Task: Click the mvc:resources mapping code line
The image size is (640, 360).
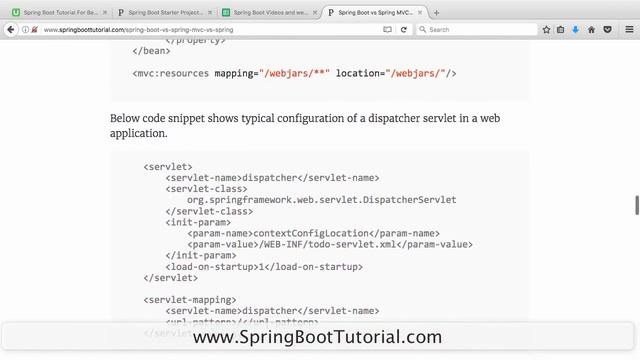Action: [294, 73]
